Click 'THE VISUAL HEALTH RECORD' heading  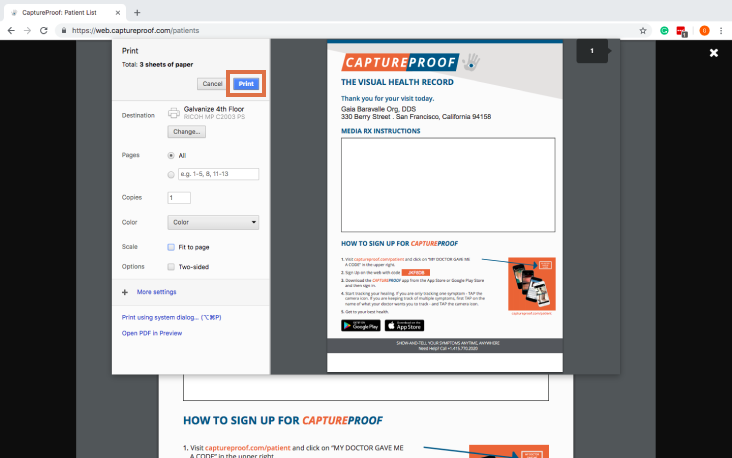pyautogui.click(x=397, y=82)
